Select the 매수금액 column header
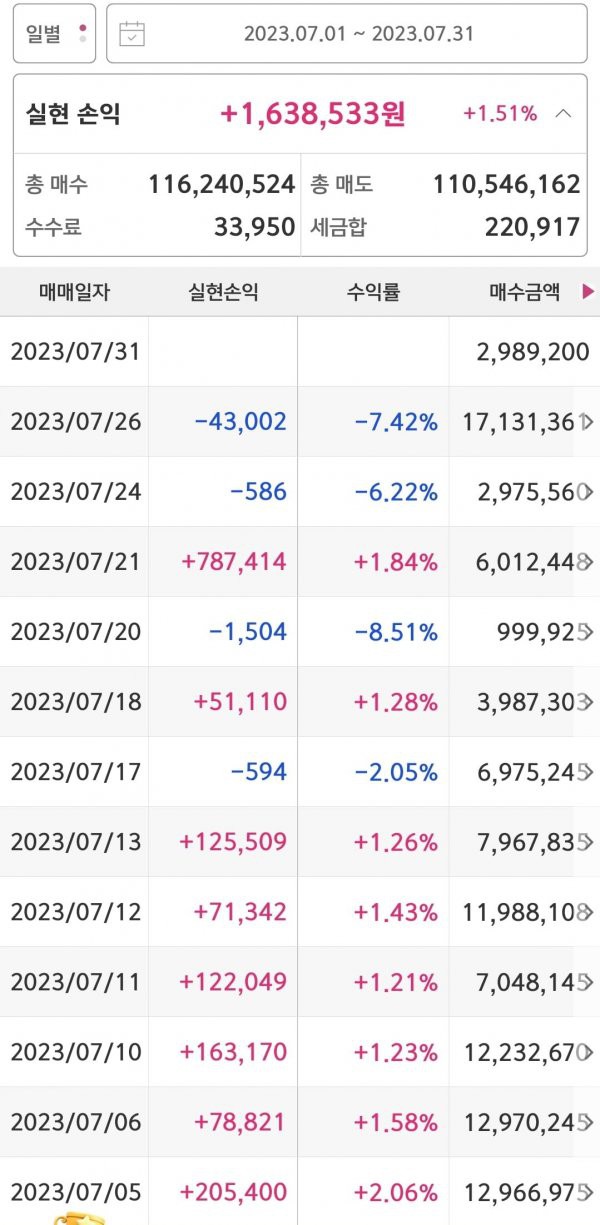This screenshot has width=600, height=1225. click(525, 293)
